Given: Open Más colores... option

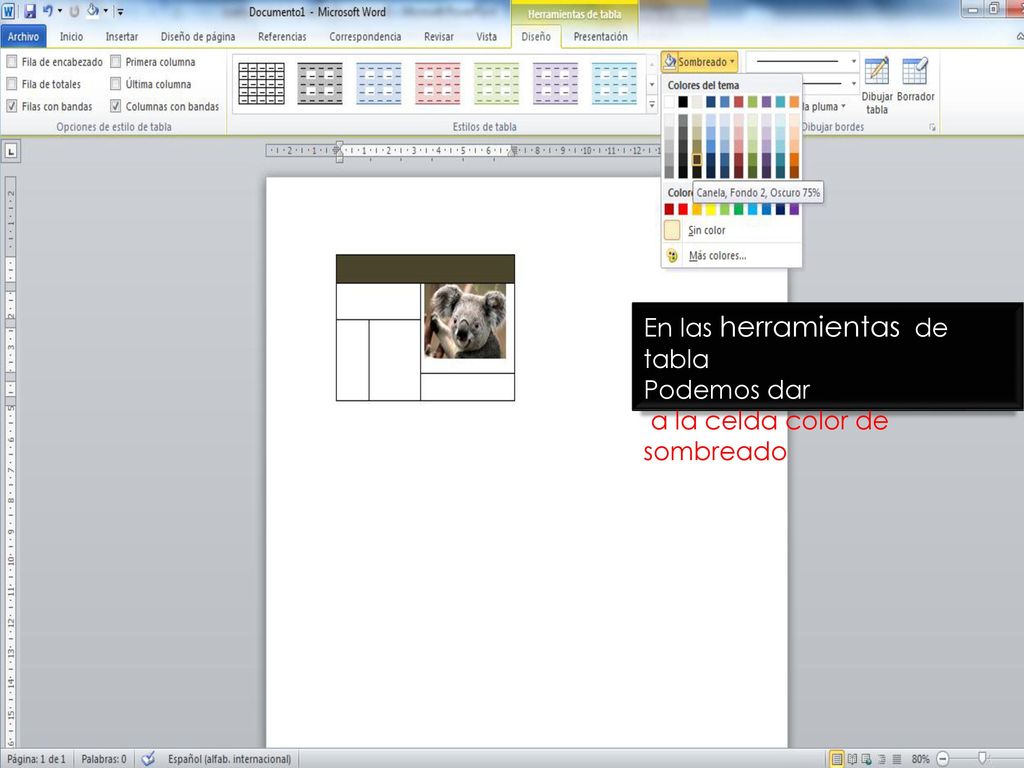Looking at the screenshot, I should pos(731,255).
